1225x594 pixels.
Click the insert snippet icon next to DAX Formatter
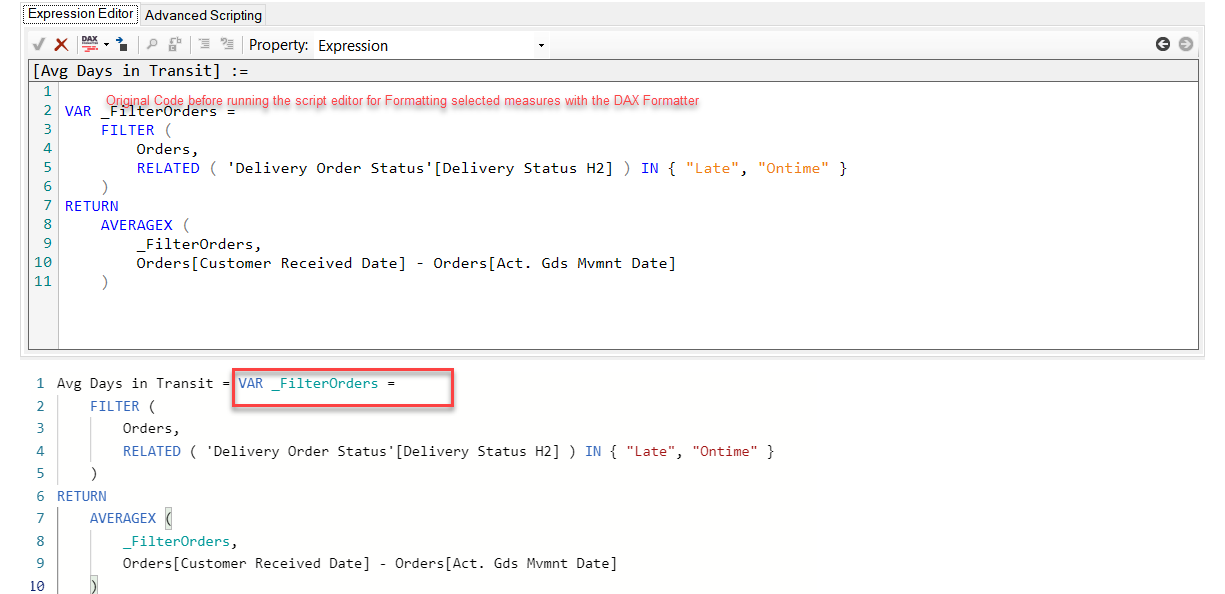[121, 44]
